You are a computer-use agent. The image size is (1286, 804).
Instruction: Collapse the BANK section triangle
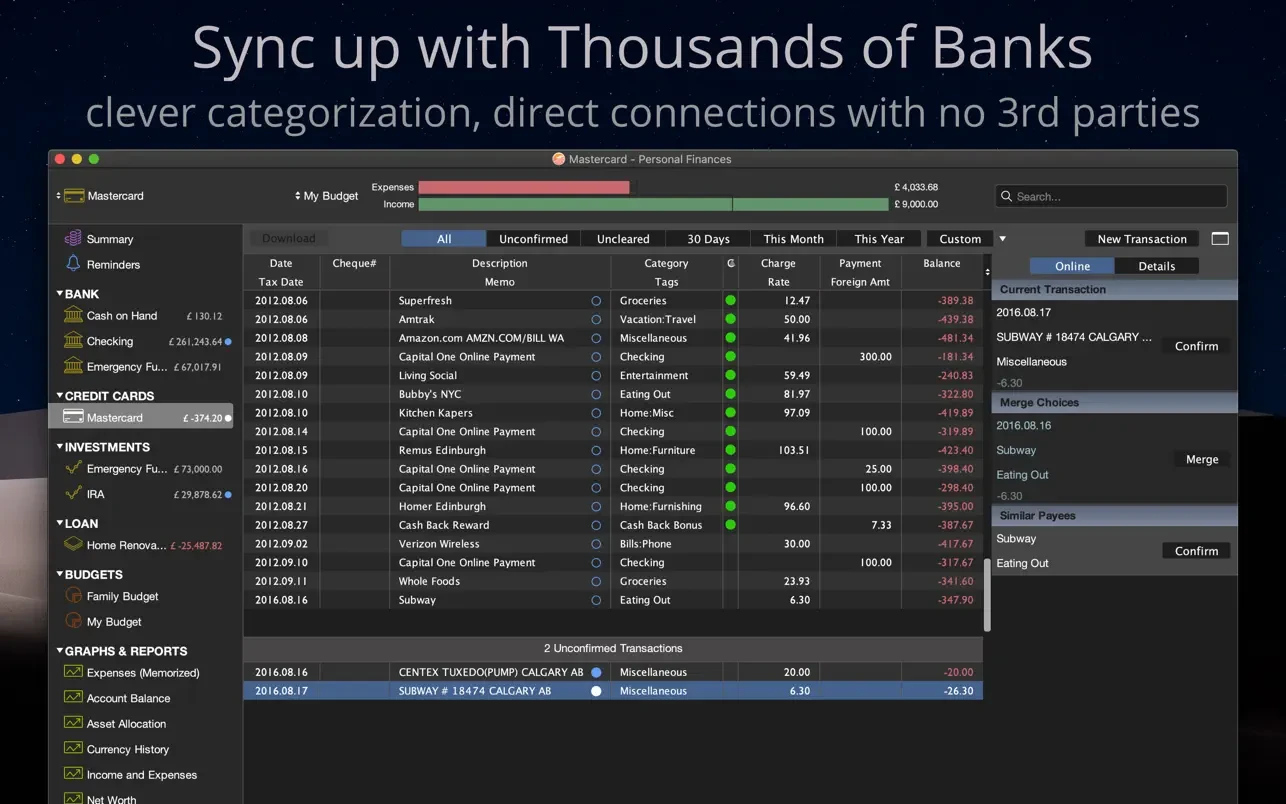[x=59, y=294]
